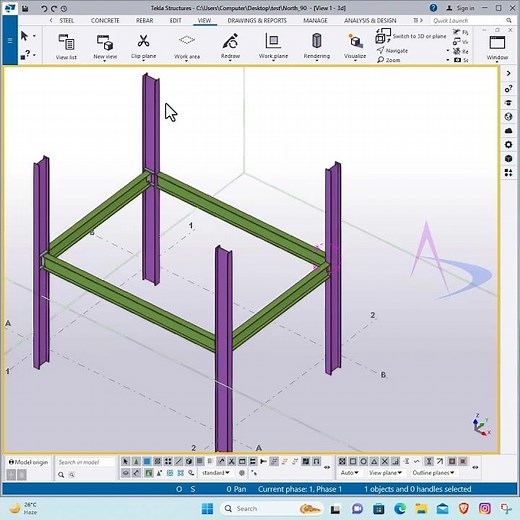This screenshot has width=520, height=520.
Task: Open the File hamburger menu
Action: click(10, 40)
